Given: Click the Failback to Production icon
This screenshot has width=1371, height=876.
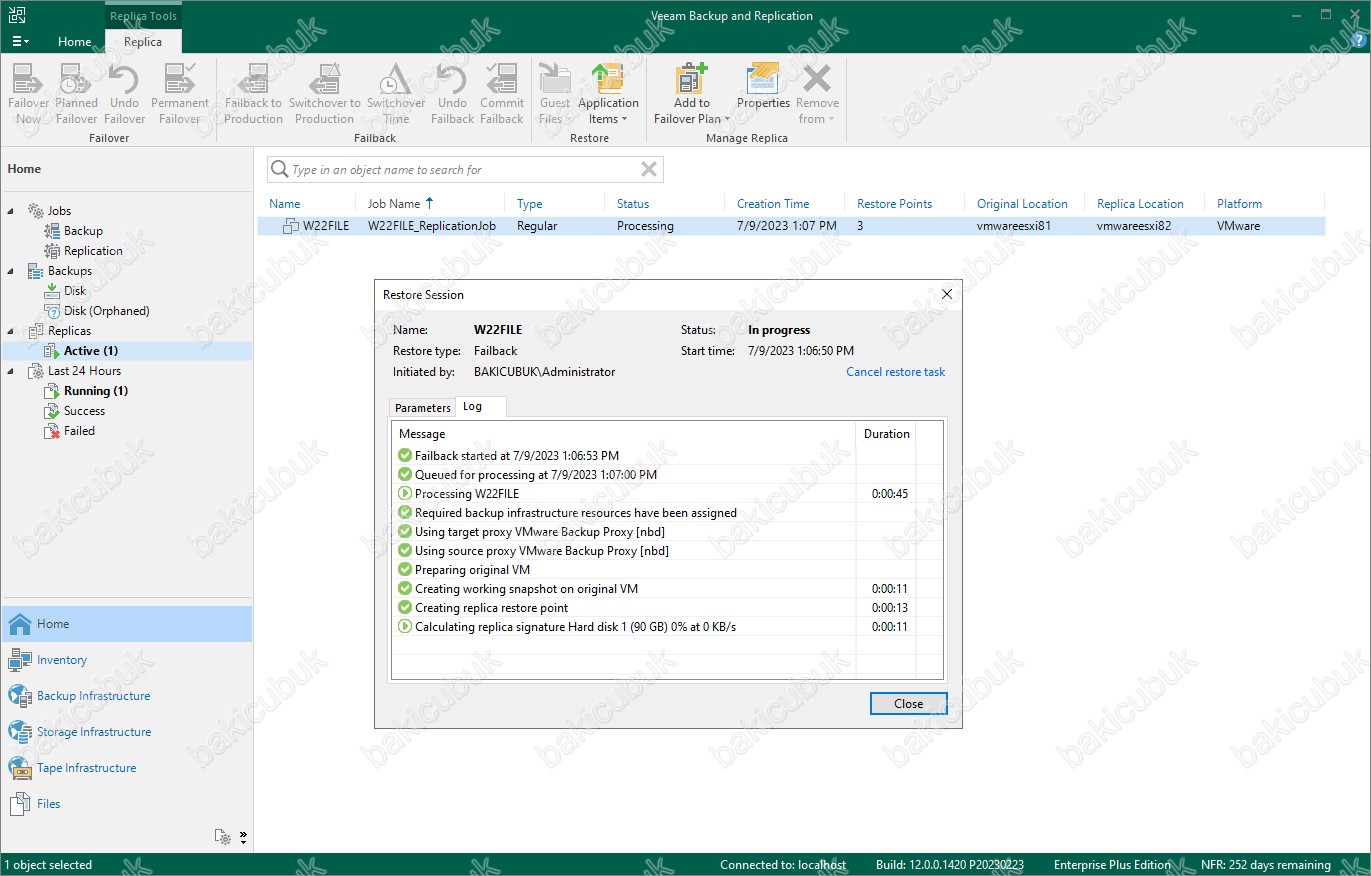Looking at the screenshot, I should [x=253, y=94].
